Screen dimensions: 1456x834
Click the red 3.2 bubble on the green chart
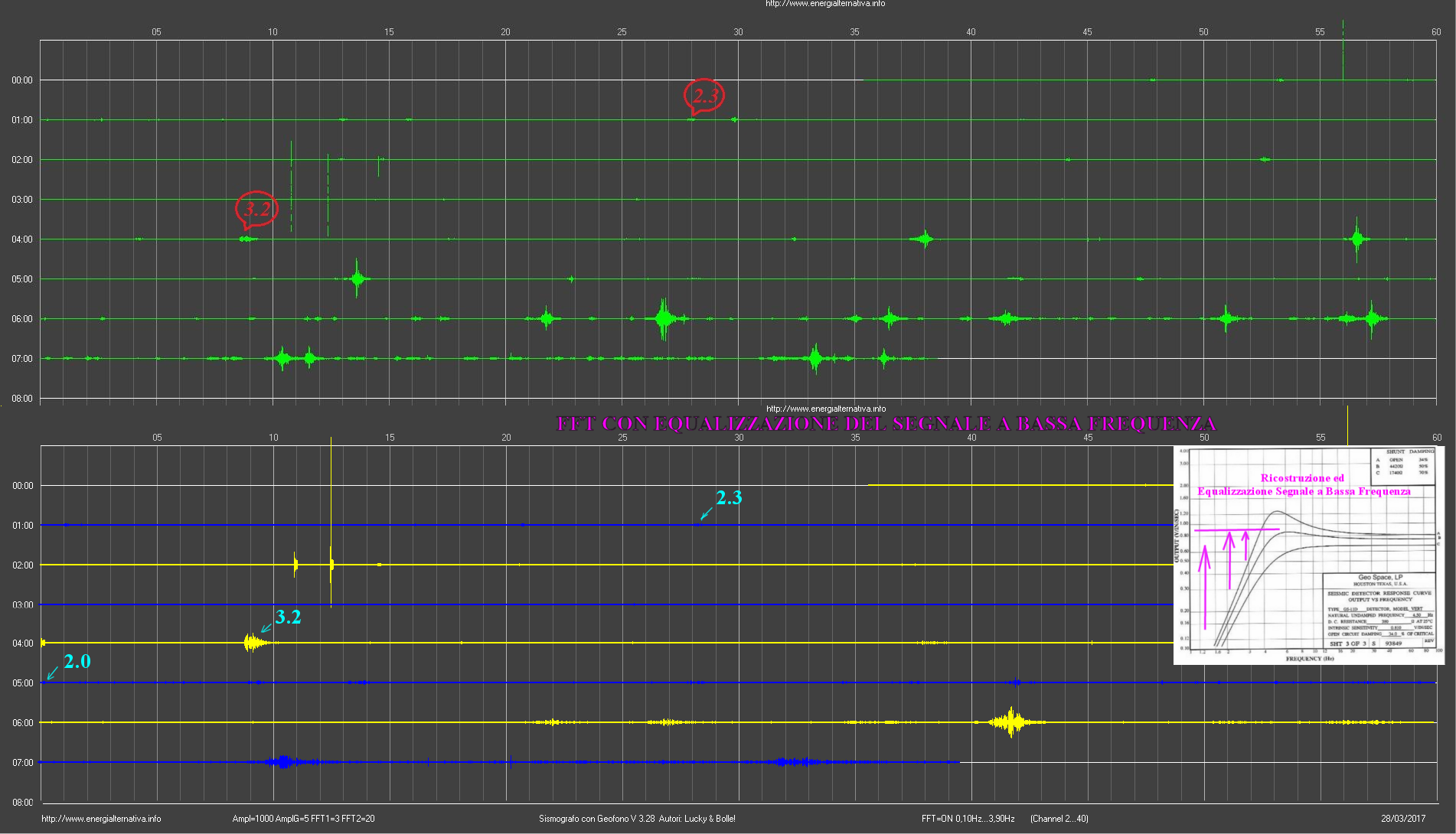(x=256, y=210)
